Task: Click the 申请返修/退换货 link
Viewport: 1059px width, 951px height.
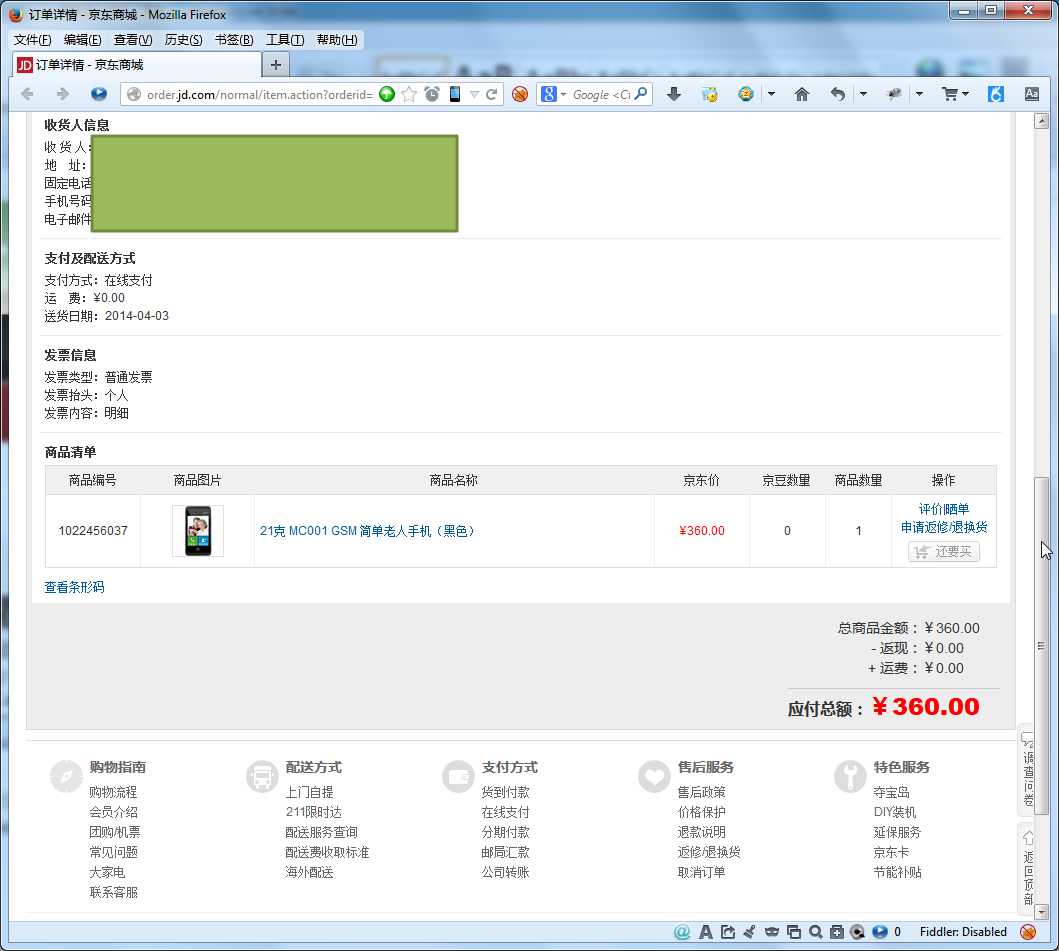Action: pos(944,528)
